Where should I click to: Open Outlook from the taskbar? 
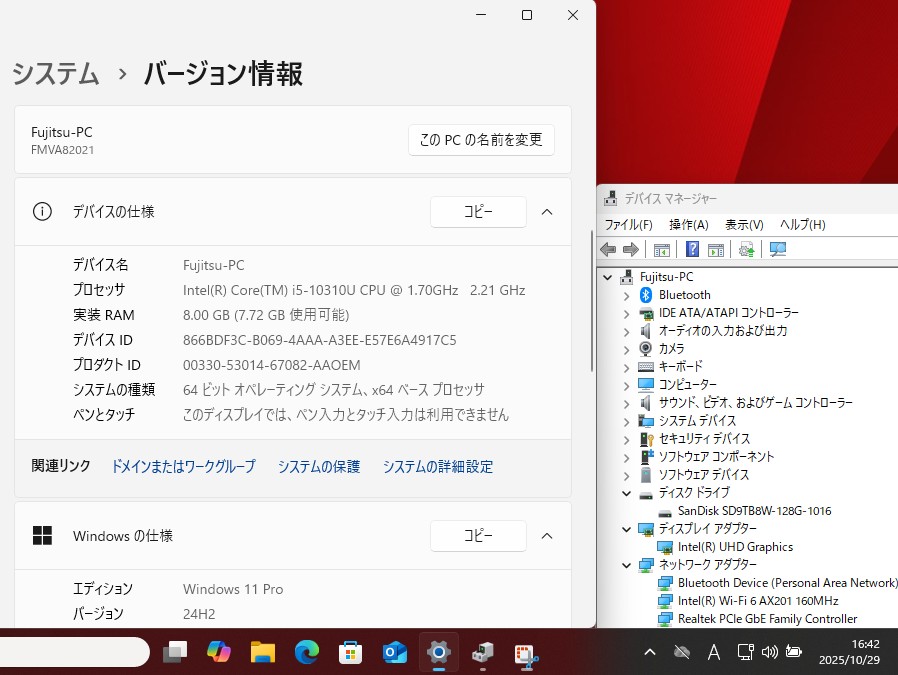pos(394,652)
